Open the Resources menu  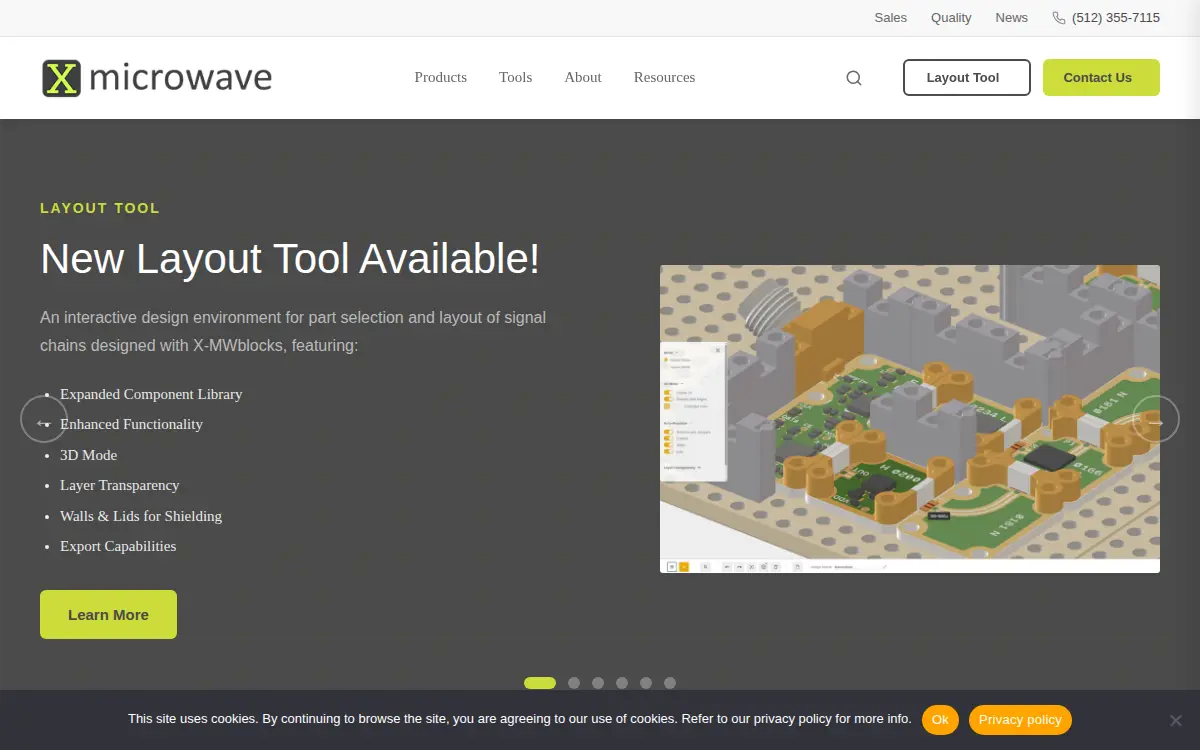click(664, 77)
